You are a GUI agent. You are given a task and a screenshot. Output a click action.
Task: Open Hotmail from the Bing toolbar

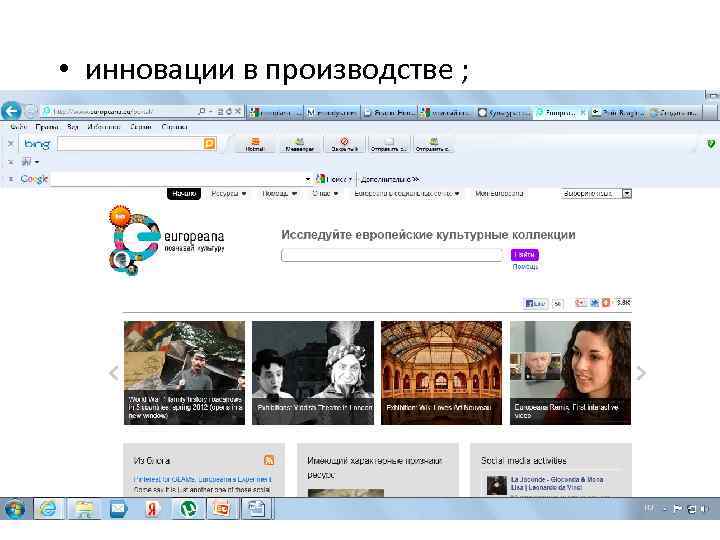(255, 145)
